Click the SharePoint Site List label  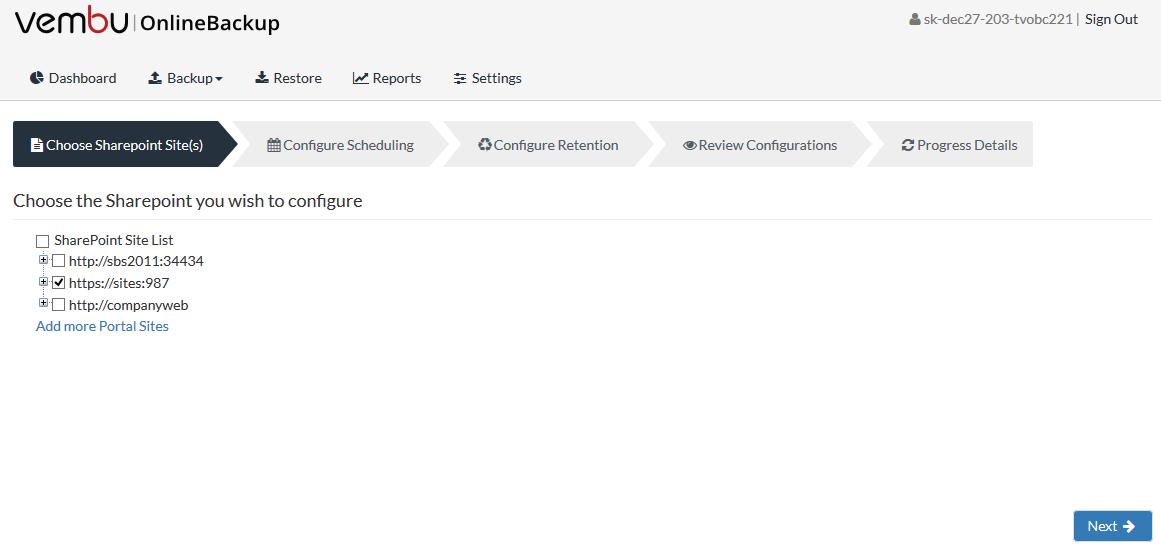tap(114, 241)
